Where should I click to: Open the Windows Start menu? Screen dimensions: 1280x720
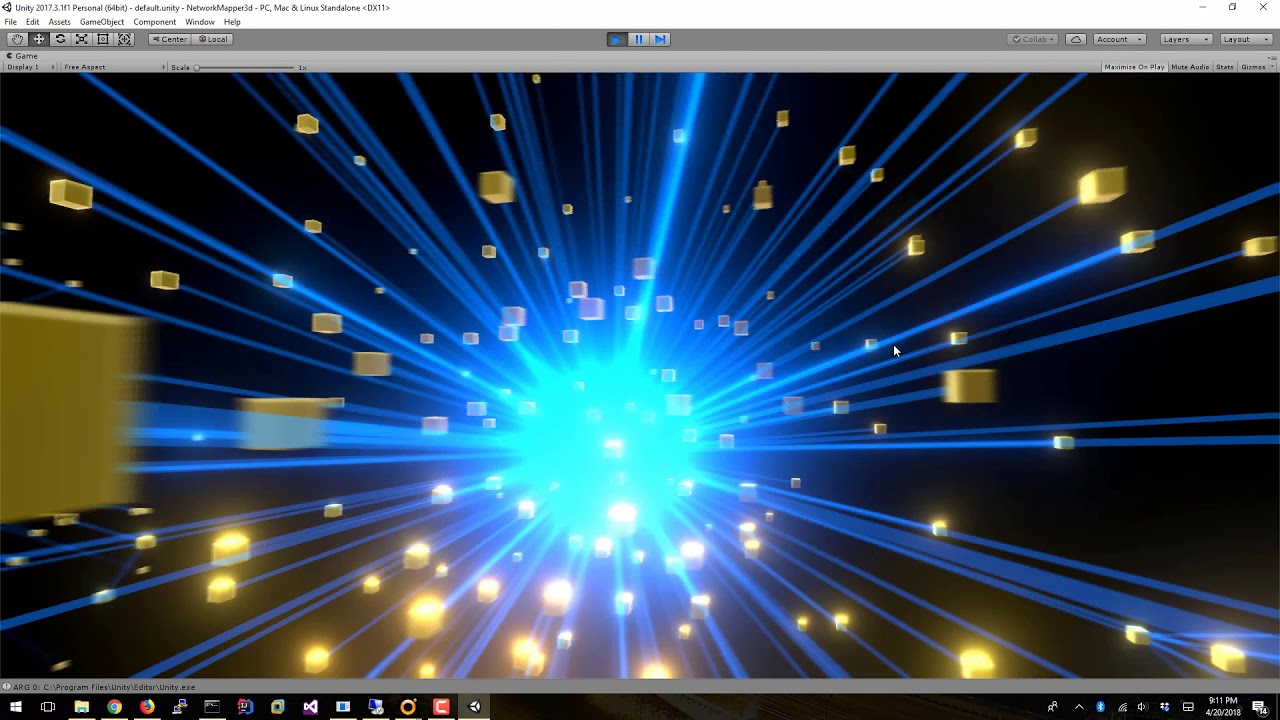point(15,707)
